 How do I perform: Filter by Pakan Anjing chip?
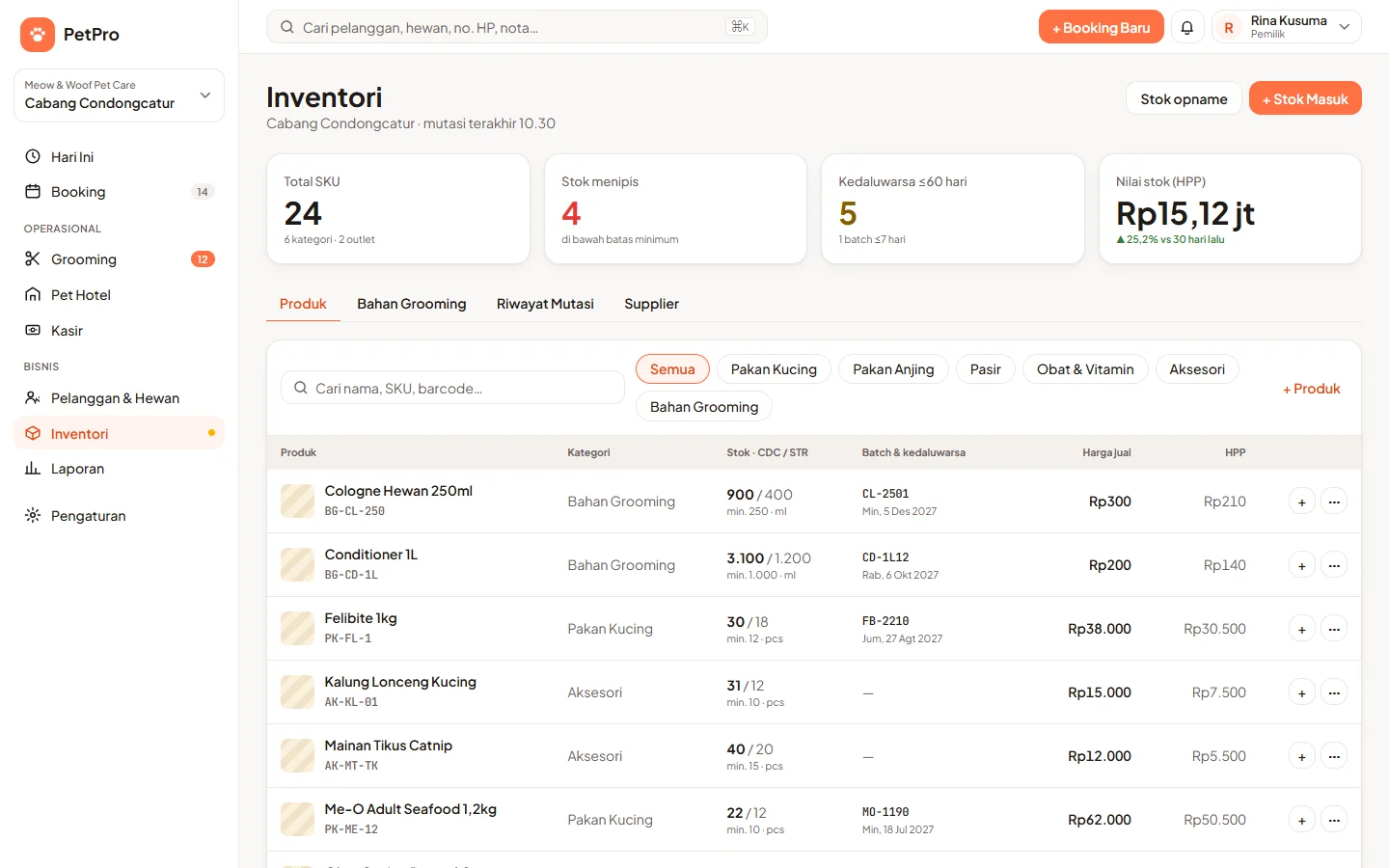tap(893, 369)
